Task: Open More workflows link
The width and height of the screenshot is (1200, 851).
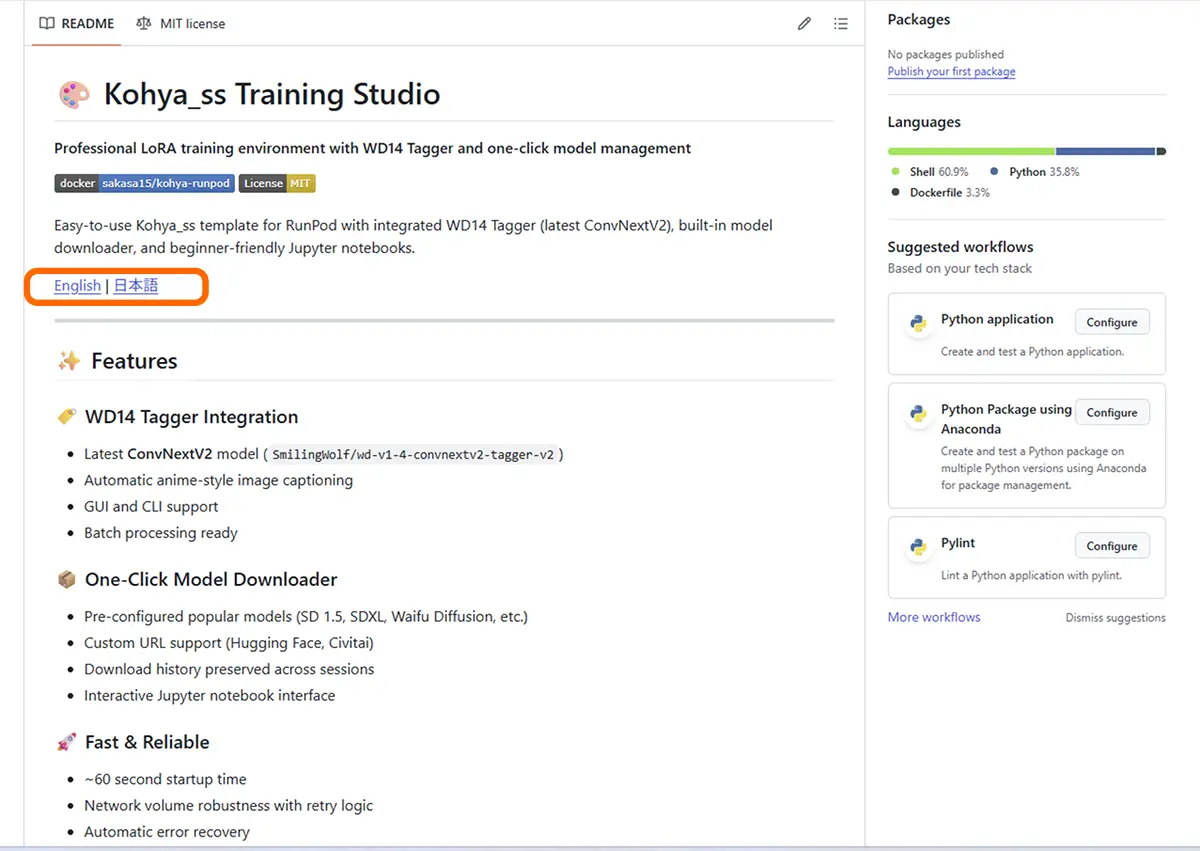Action: [934, 617]
